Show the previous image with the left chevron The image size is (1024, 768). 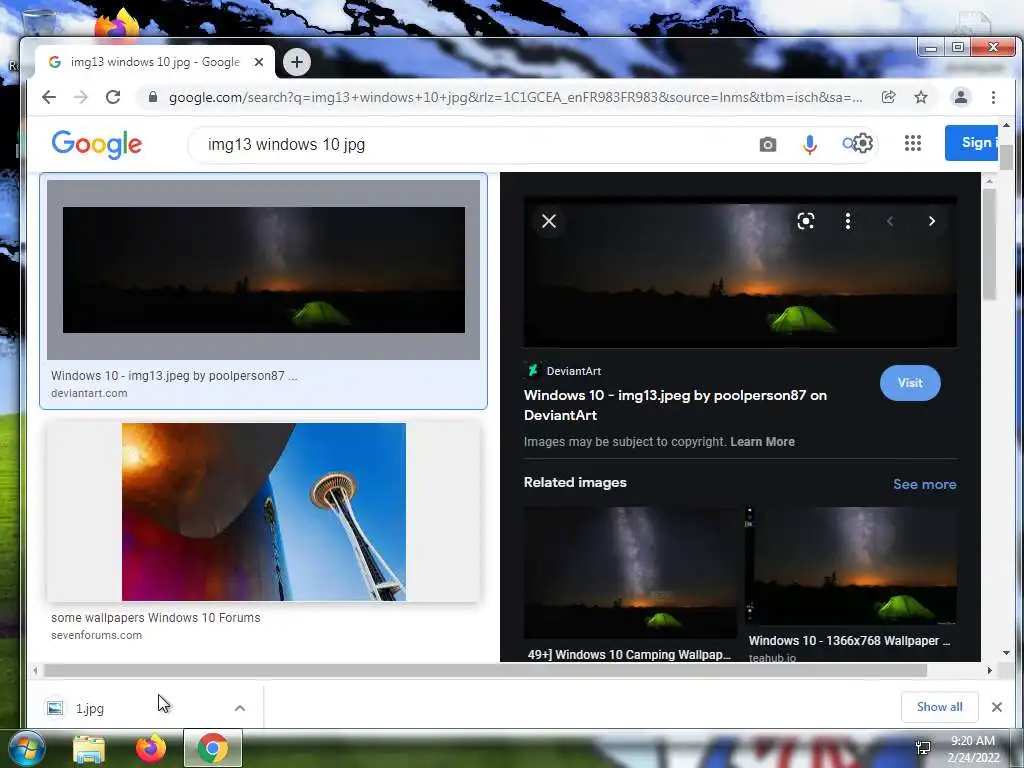point(889,221)
